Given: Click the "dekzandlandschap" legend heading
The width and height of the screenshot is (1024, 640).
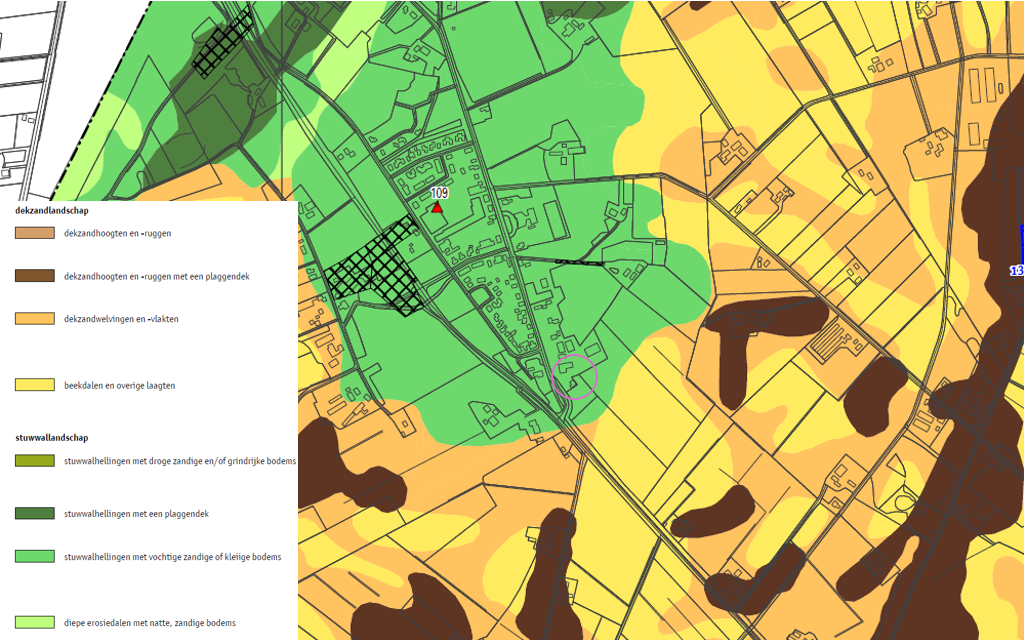Looking at the screenshot, I should pos(52,211).
